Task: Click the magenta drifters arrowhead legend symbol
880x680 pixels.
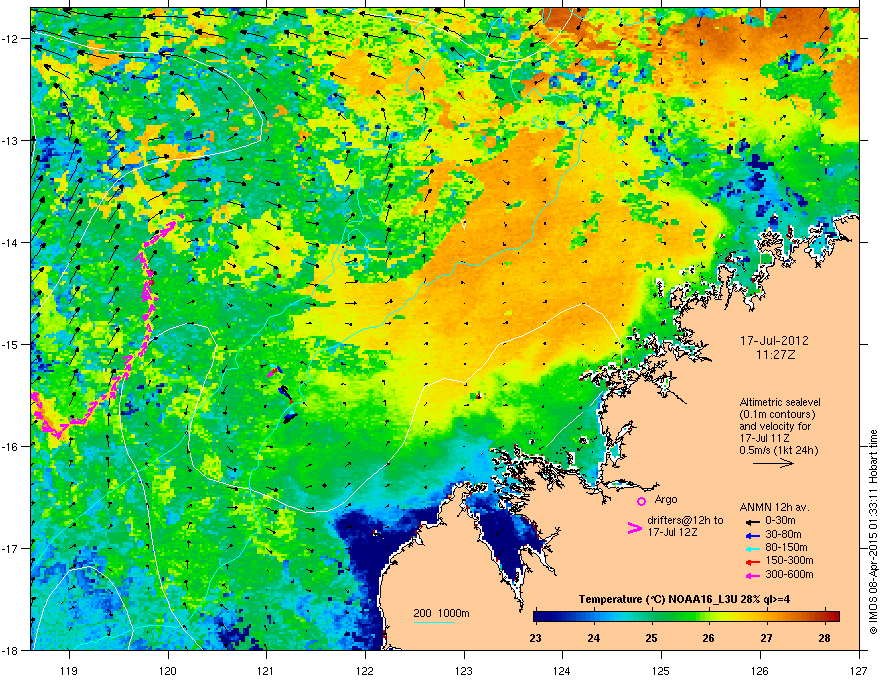Action: 634,528
